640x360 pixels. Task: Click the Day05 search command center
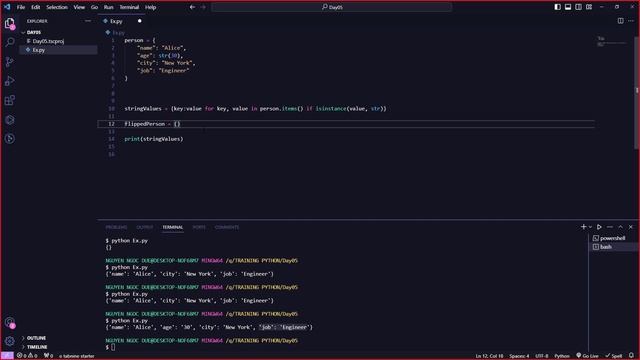332,7
